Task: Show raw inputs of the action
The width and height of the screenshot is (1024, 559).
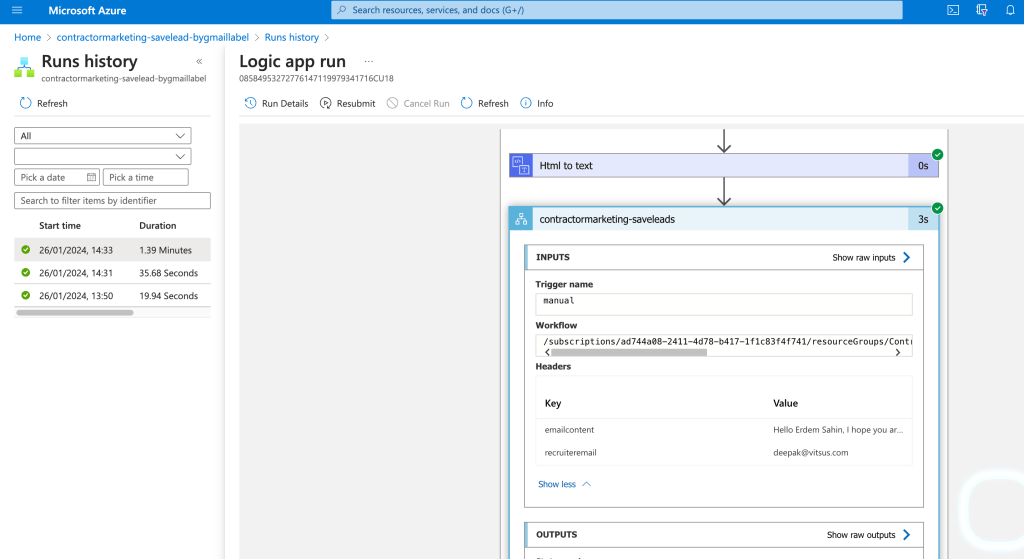Action: pos(871,257)
